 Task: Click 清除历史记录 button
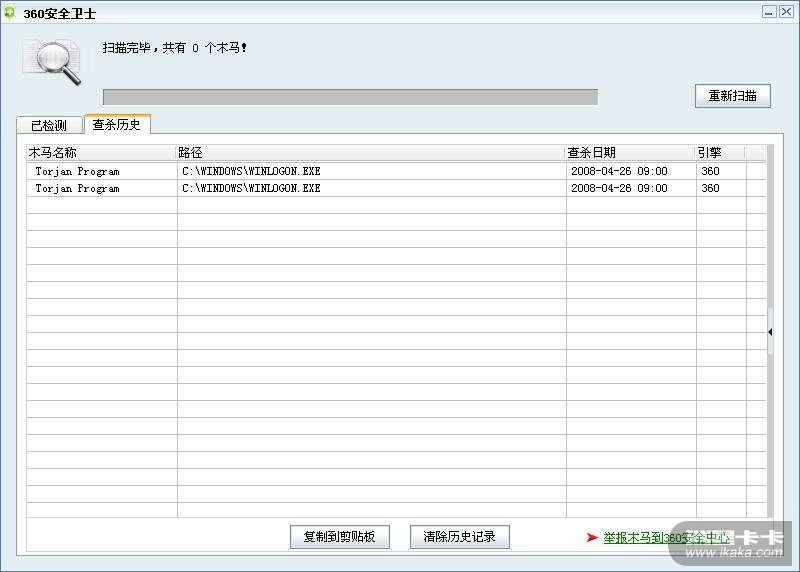pyautogui.click(x=460, y=537)
